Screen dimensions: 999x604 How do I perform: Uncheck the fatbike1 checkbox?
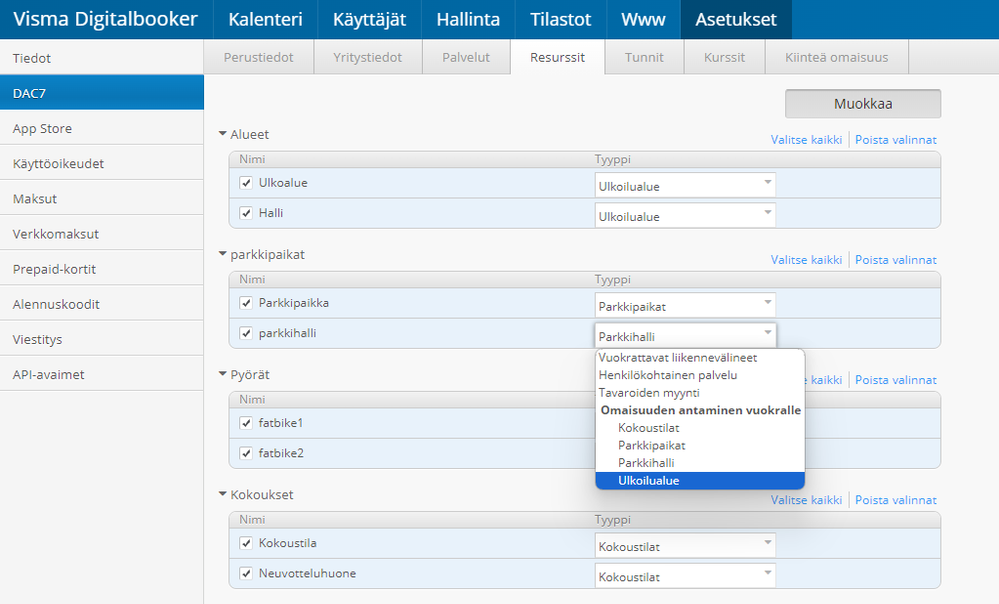coord(246,423)
